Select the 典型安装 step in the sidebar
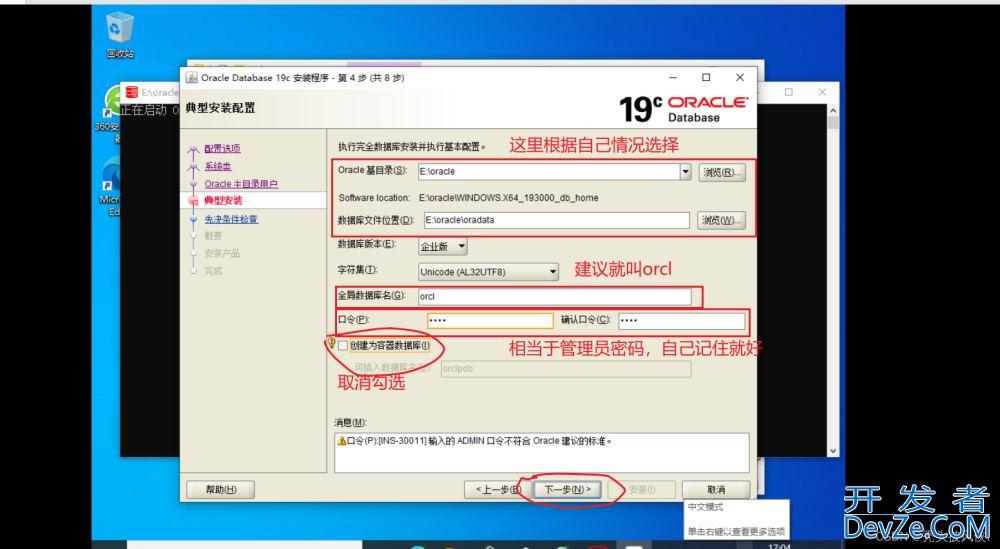 (x=223, y=200)
